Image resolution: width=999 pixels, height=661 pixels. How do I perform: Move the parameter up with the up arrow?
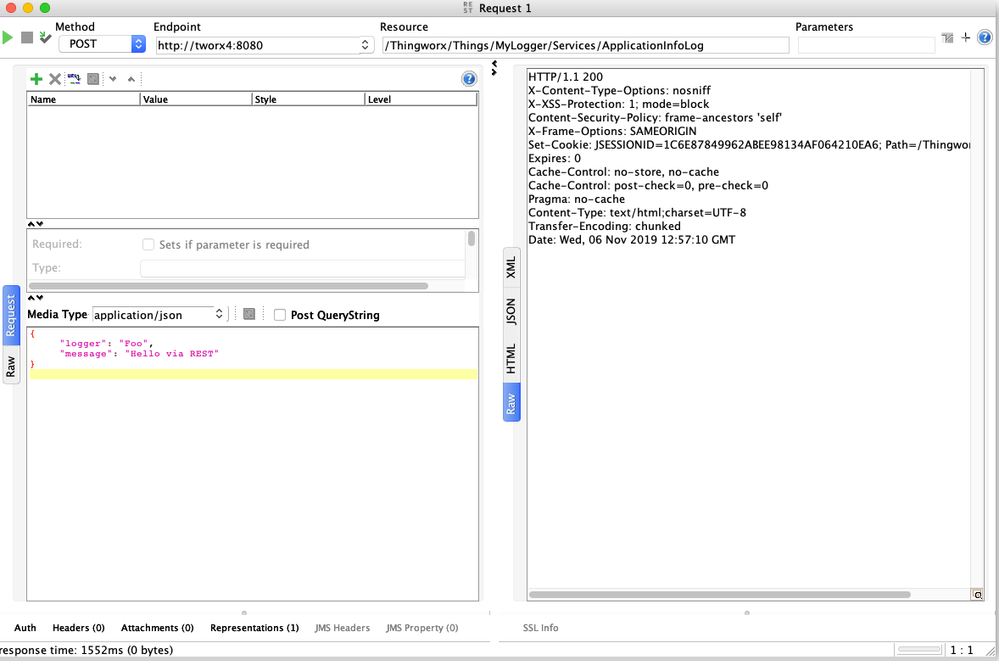[131, 79]
